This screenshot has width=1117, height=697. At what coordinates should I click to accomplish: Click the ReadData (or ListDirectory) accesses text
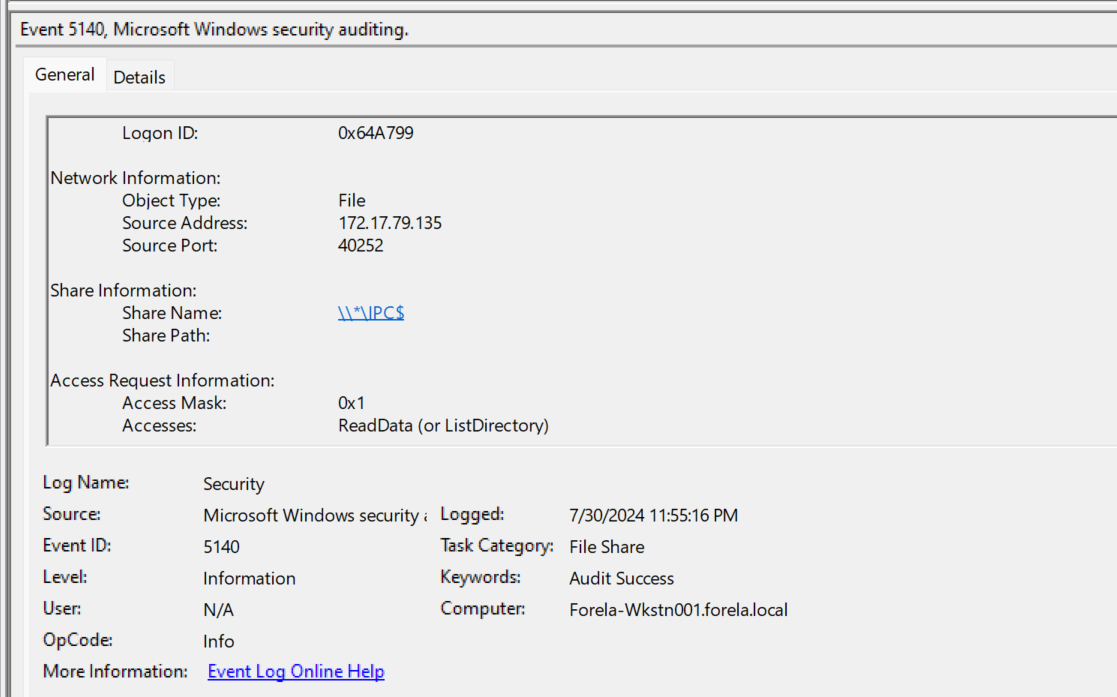[x=443, y=425]
